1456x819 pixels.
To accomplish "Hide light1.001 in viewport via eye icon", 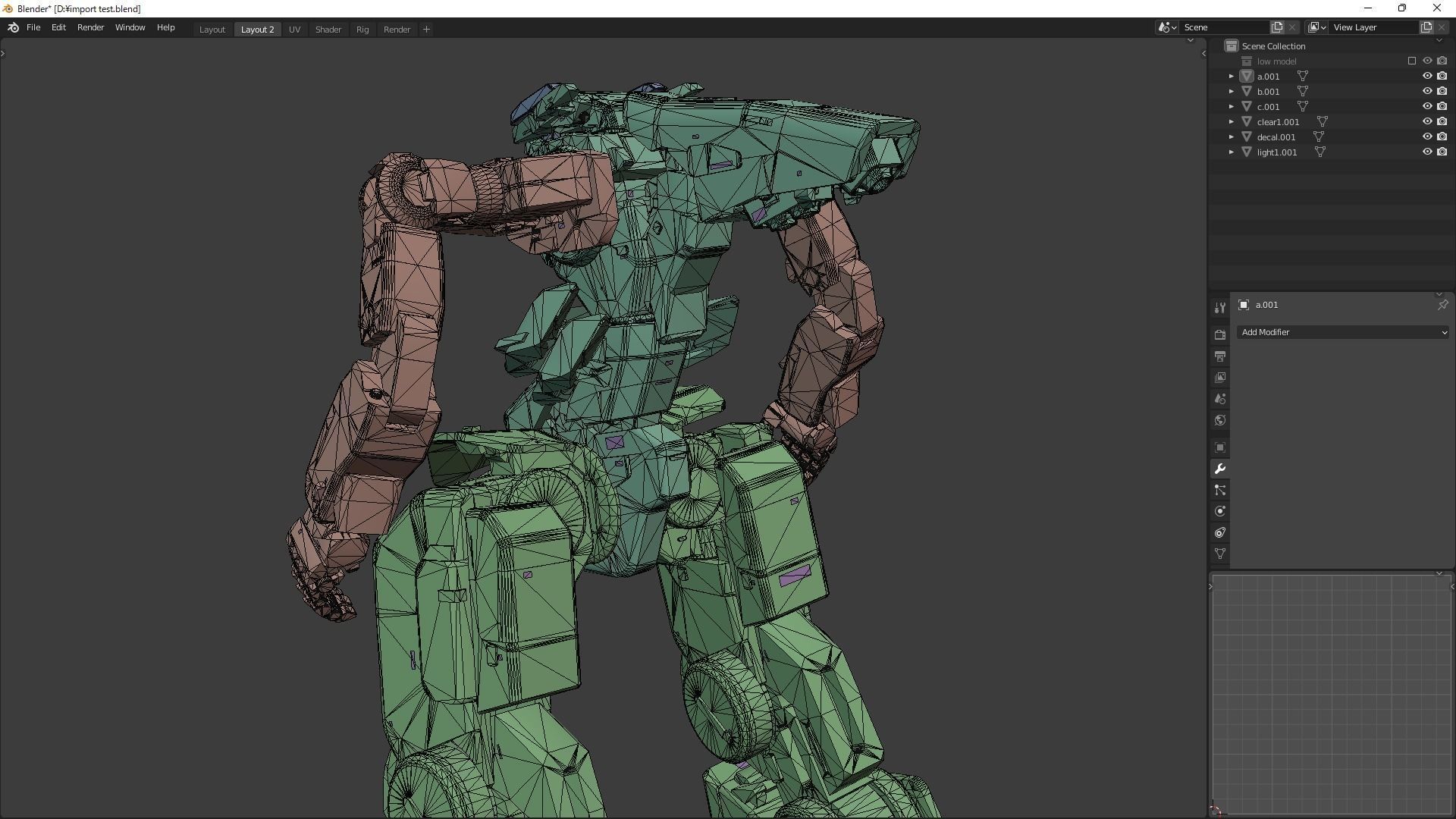I will click(x=1426, y=152).
